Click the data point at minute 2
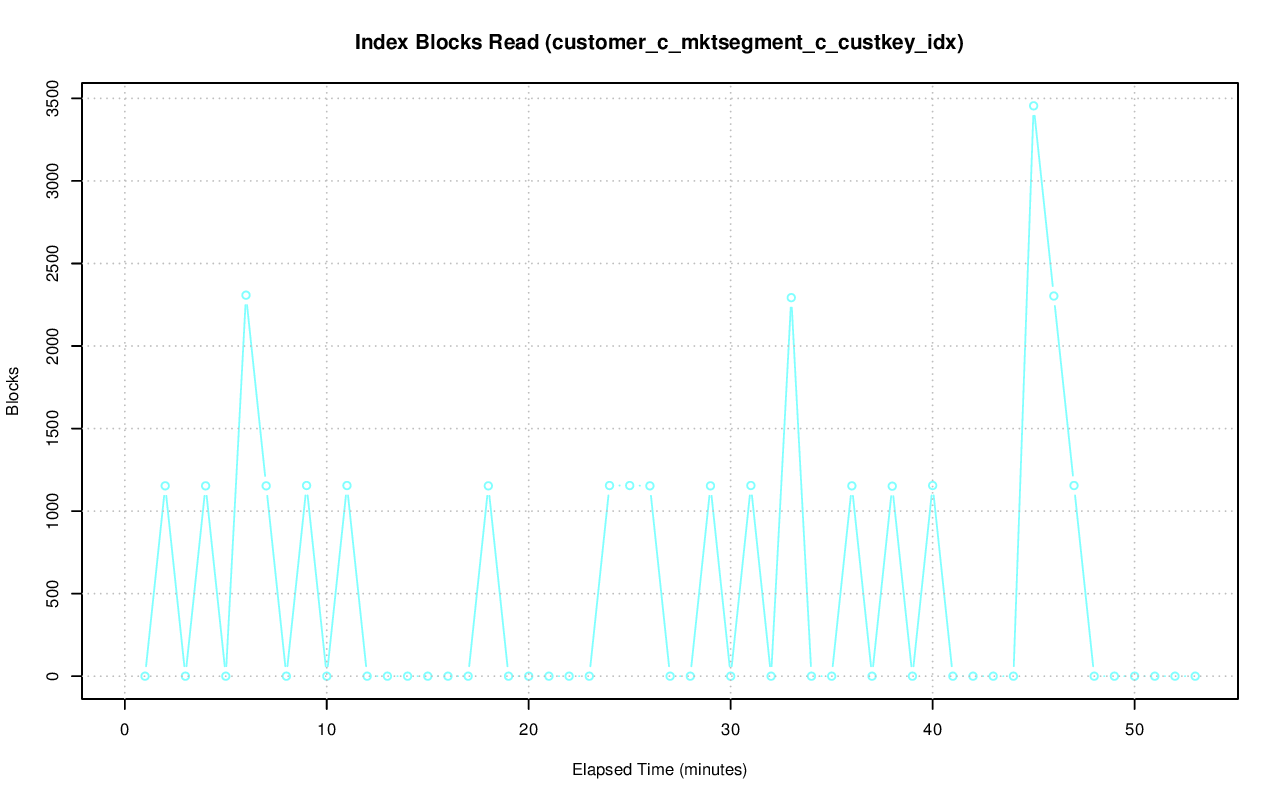The image size is (1280, 801). [165, 486]
